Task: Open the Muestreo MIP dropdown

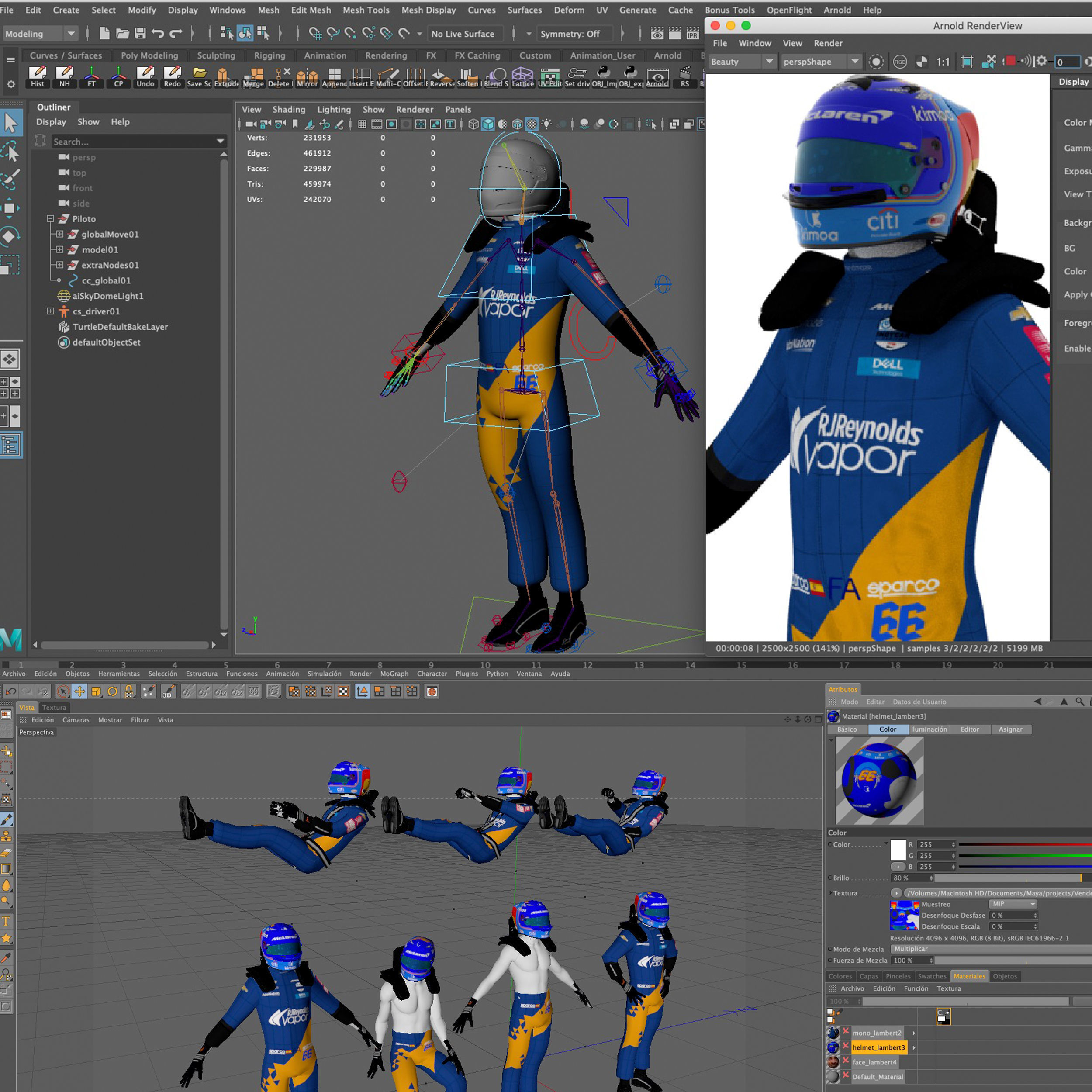Action: (1013, 904)
